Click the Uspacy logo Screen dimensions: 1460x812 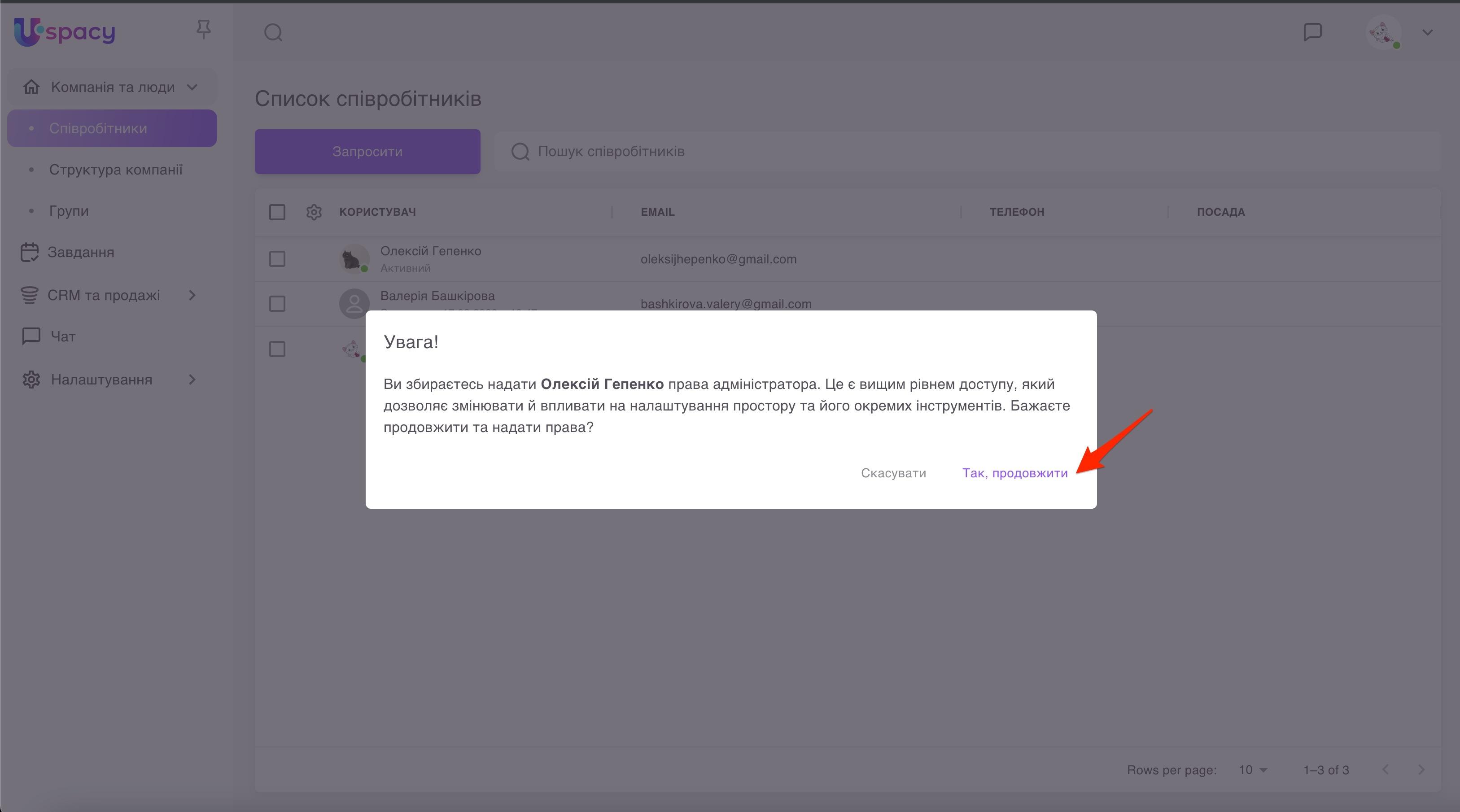click(x=65, y=32)
